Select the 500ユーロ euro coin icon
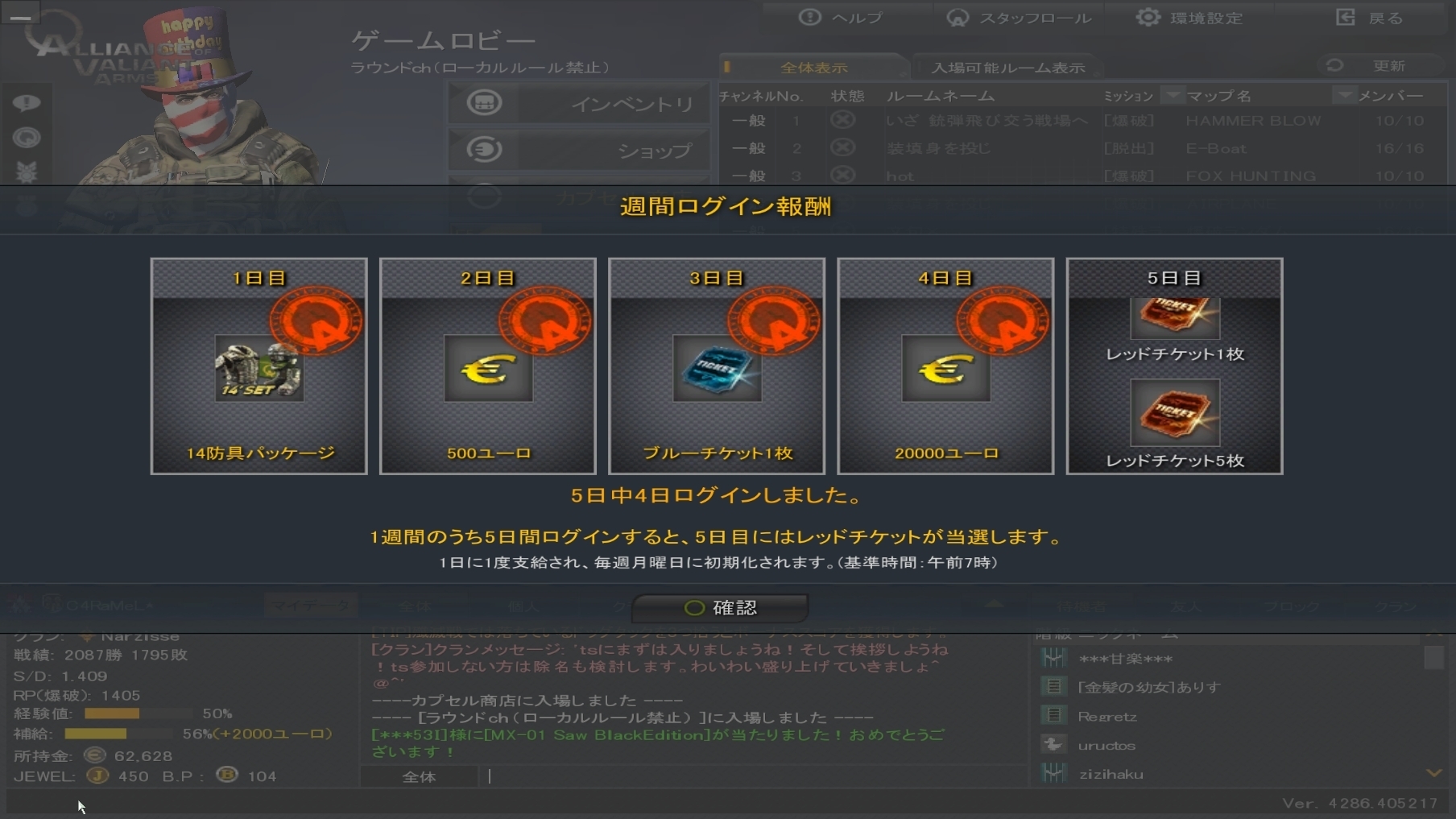The image size is (1456, 819). tap(488, 369)
